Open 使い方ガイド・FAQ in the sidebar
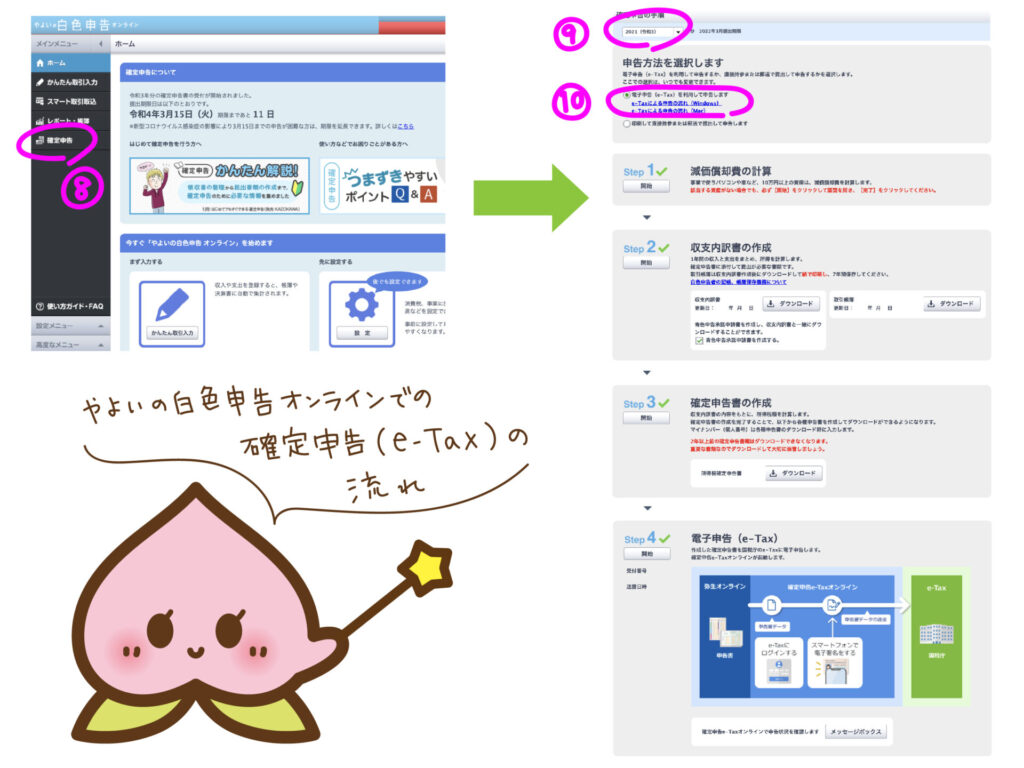Screen dimensions: 1024x768 (x=70, y=306)
